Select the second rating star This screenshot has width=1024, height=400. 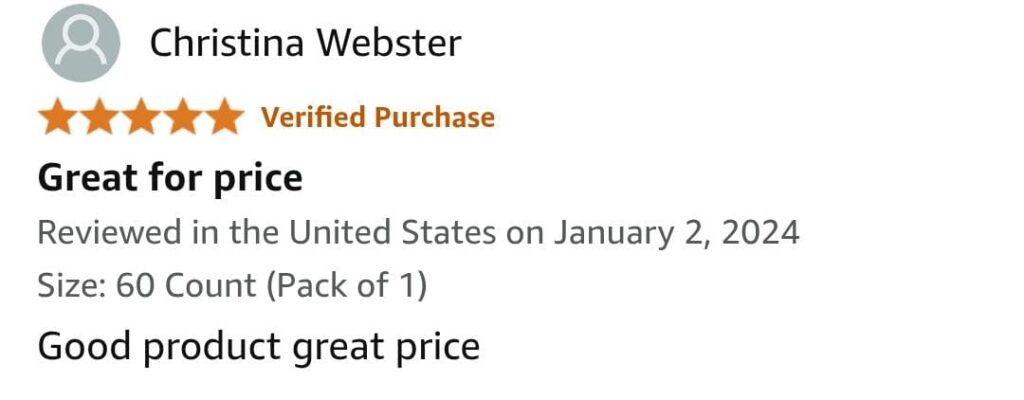click(x=100, y=117)
